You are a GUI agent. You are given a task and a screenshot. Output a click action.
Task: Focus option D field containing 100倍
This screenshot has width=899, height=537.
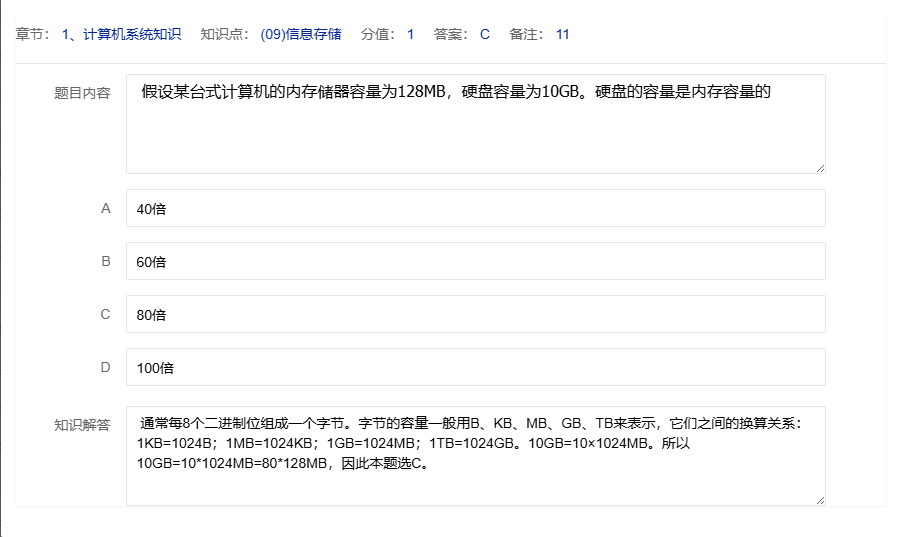pos(475,367)
